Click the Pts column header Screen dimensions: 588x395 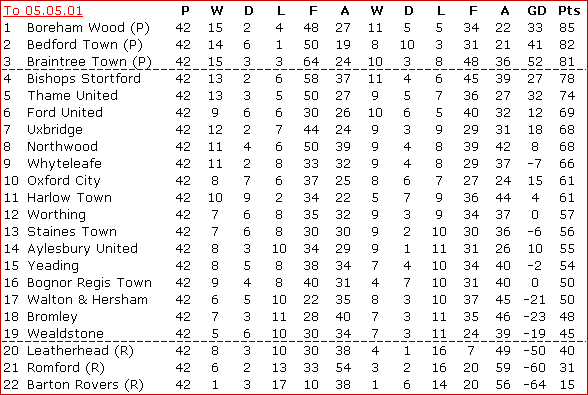569,11
